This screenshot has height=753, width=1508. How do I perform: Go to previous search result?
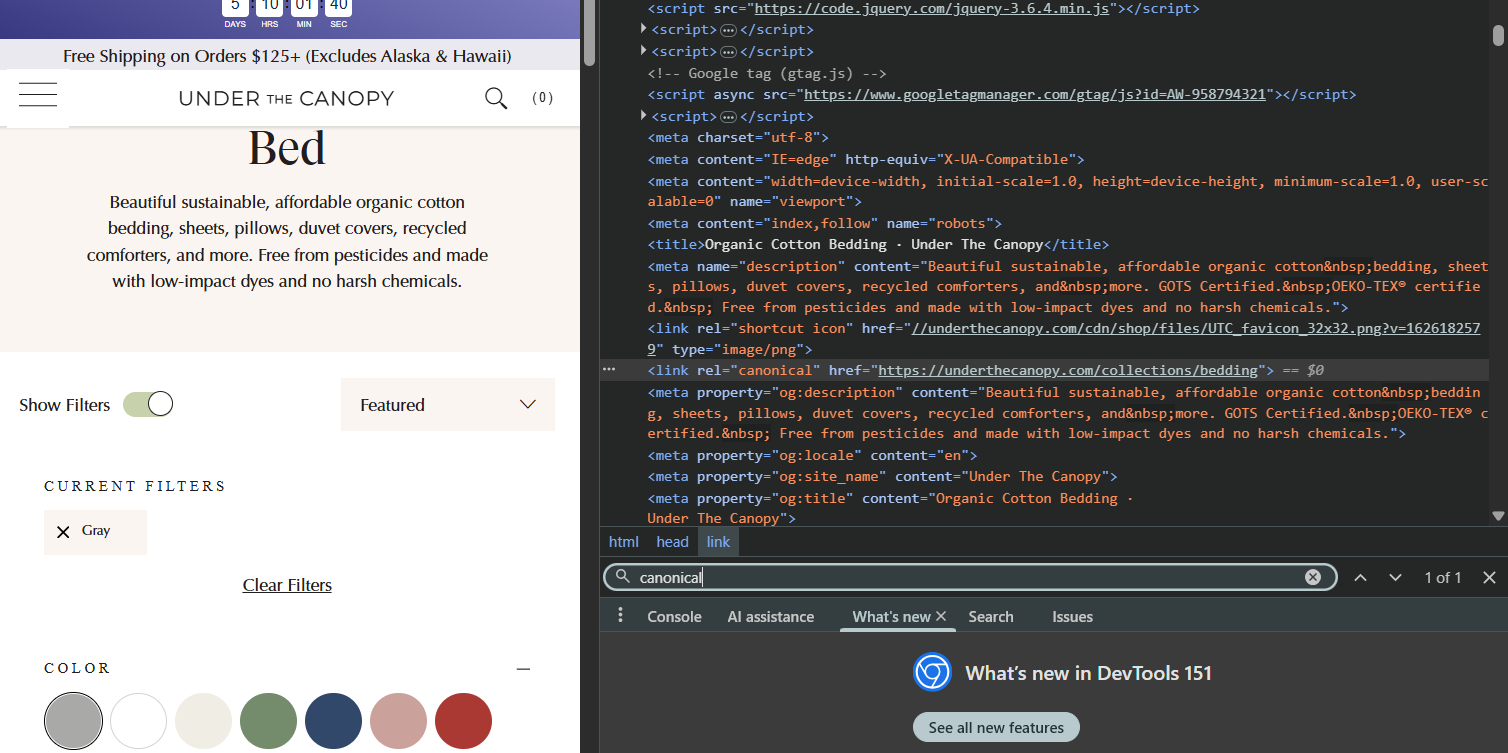pyautogui.click(x=1360, y=578)
